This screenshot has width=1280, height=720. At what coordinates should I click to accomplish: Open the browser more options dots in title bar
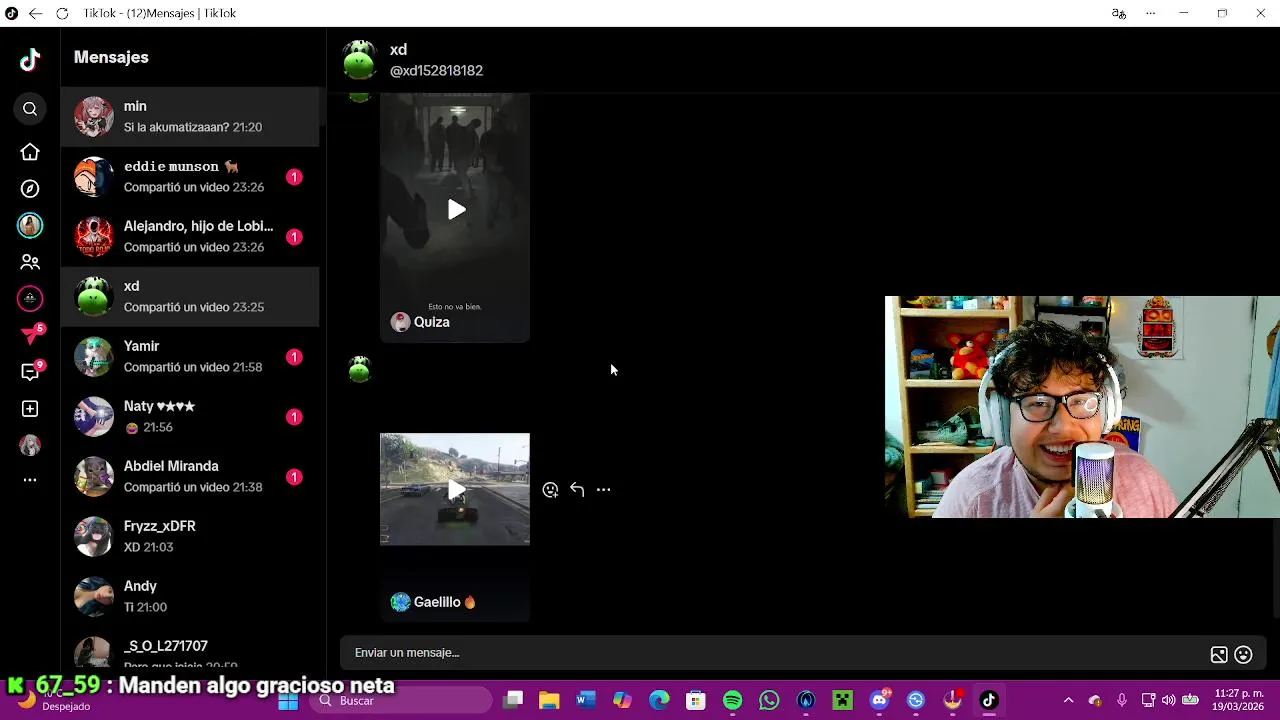coord(1151,13)
